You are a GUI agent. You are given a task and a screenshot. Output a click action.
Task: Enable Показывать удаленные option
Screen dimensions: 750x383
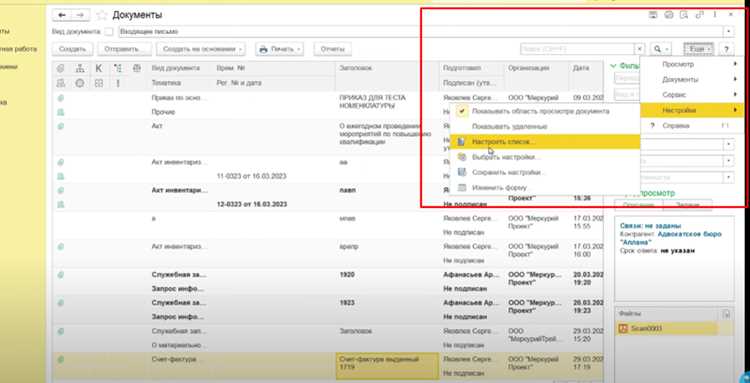[509, 127]
